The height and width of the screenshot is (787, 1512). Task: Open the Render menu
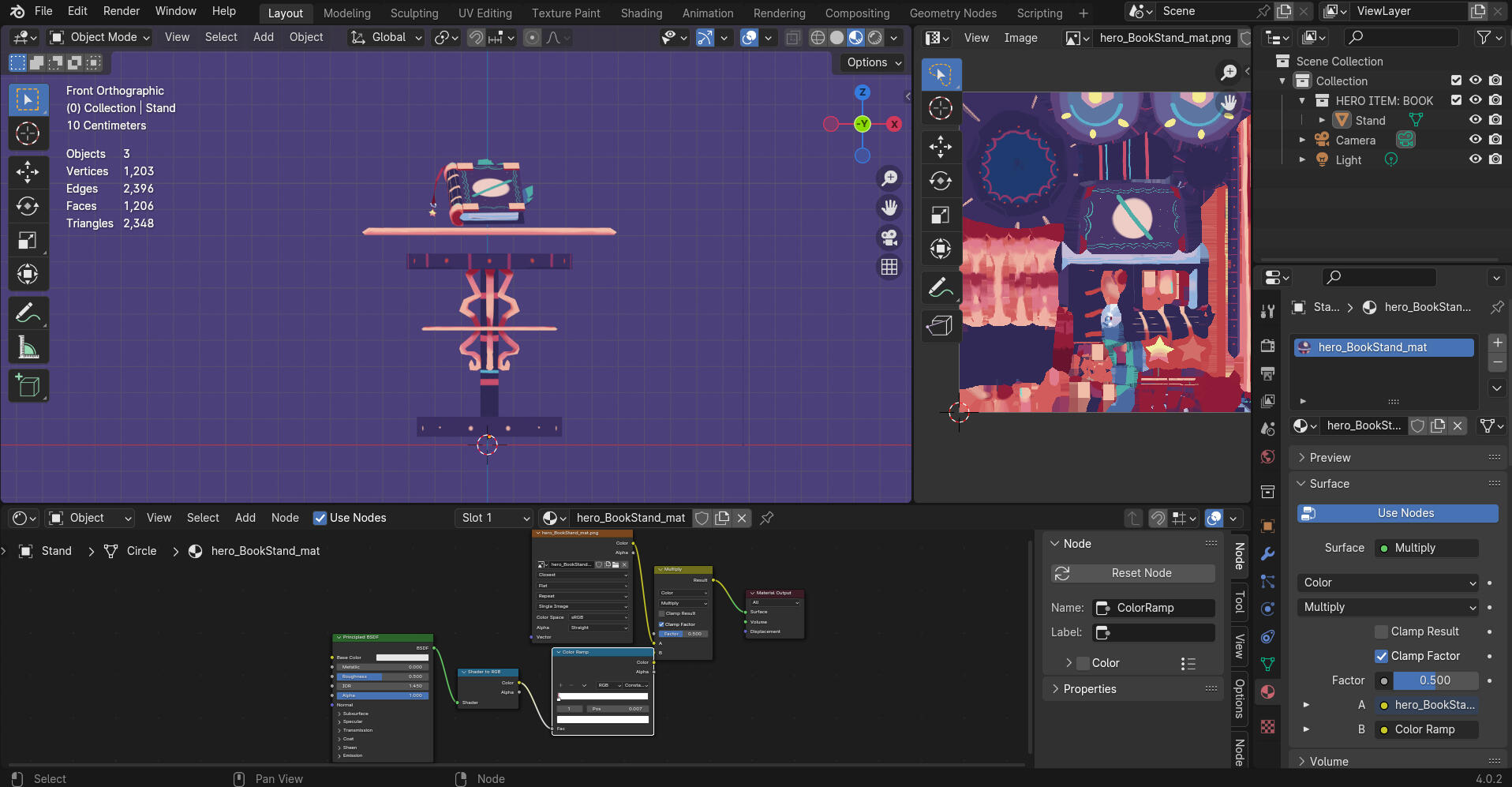[121, 11]
